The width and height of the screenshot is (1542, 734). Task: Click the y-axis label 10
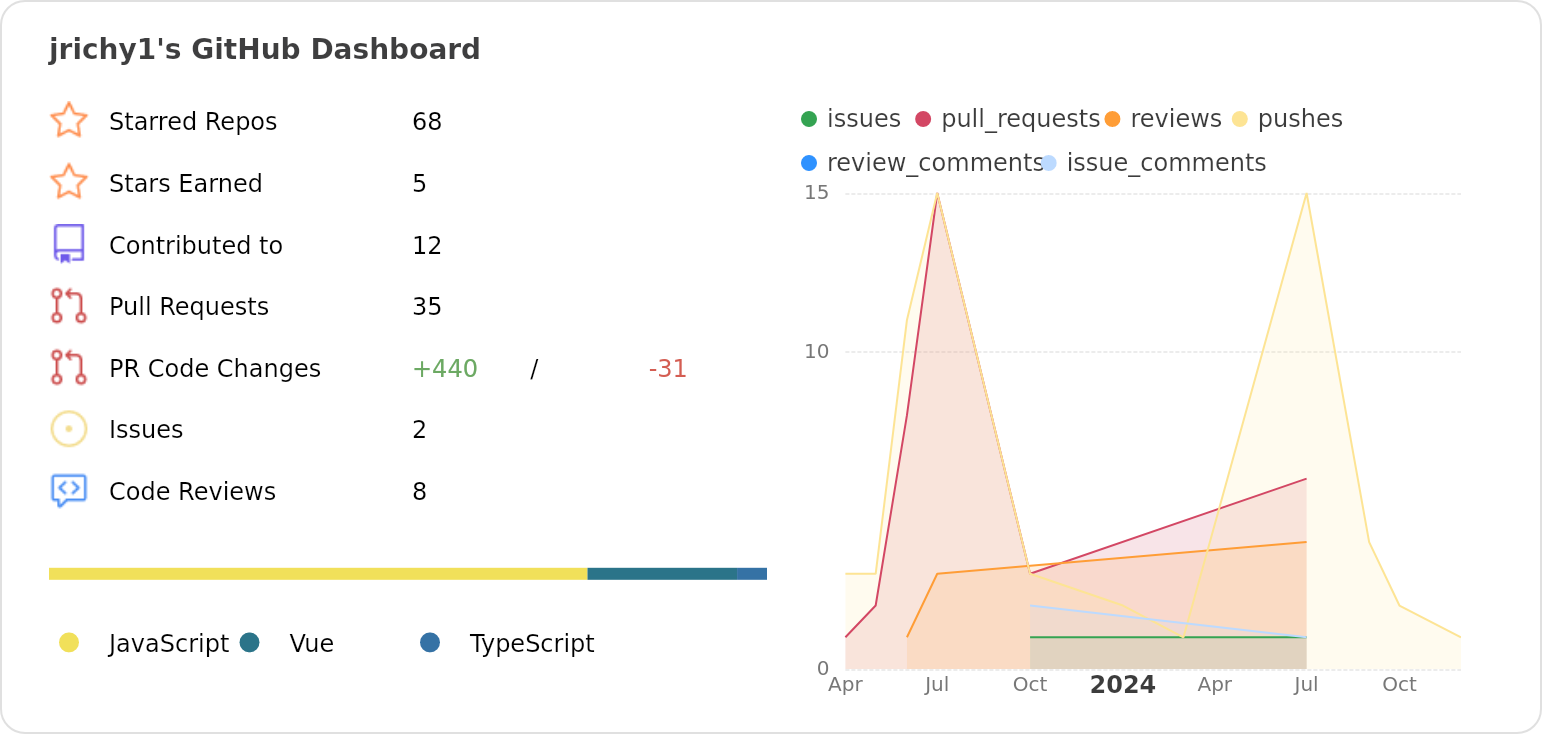[817, 352]
